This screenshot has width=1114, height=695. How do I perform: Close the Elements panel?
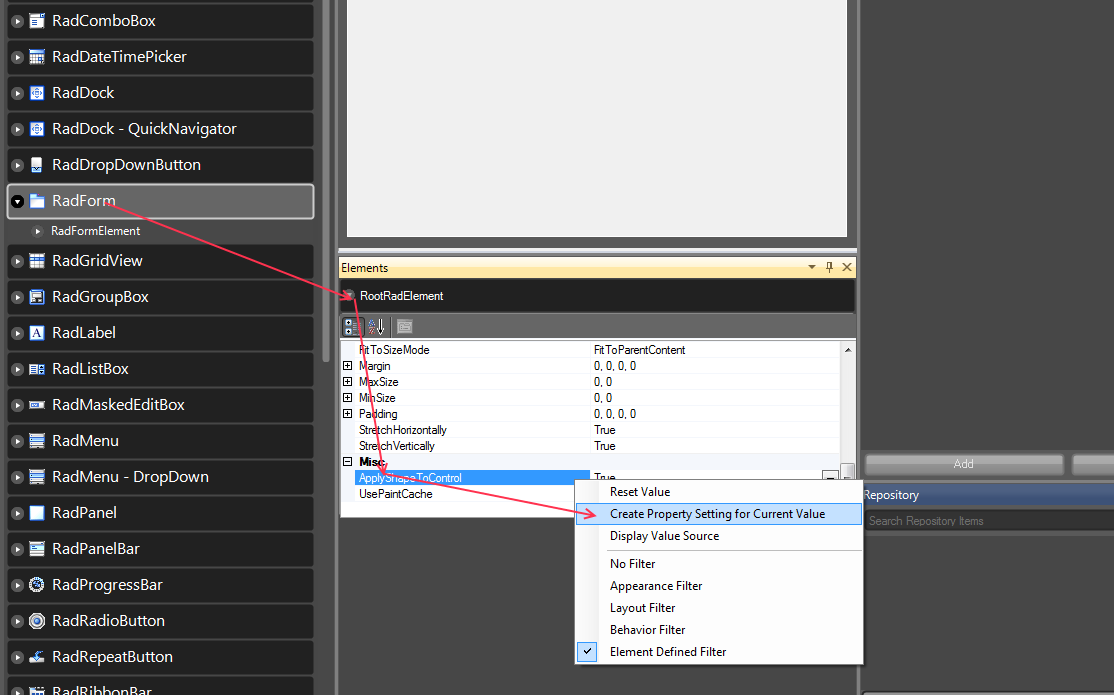(x=847, y=267)
